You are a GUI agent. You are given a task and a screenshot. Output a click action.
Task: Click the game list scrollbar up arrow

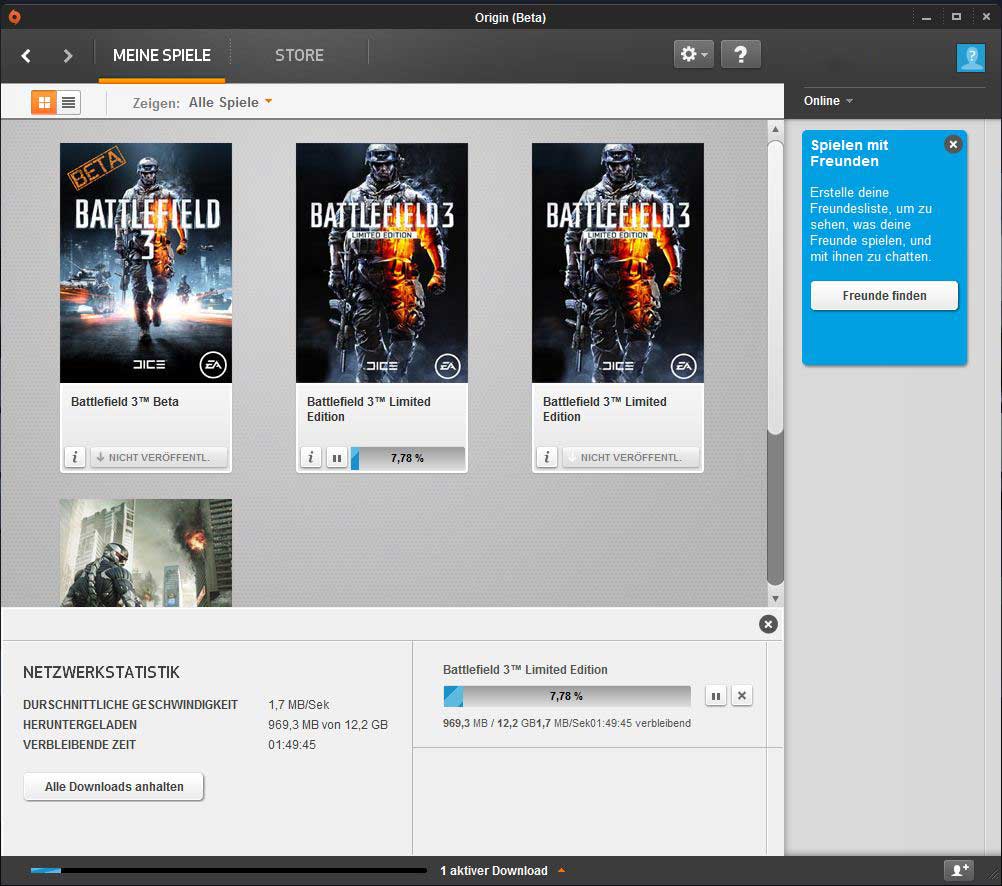pos(775,129)
